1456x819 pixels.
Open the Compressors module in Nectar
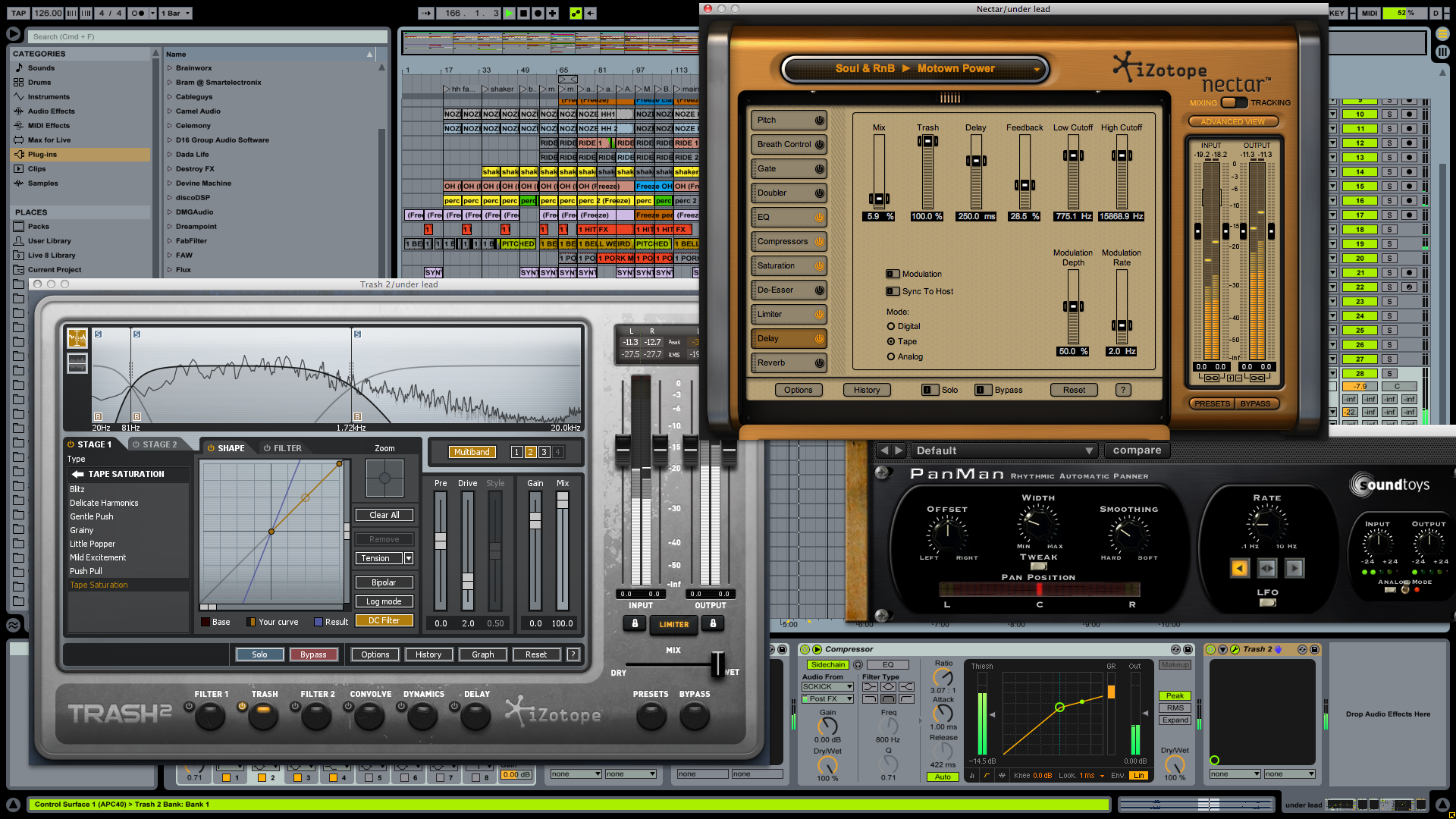click(x=782, y=242)
